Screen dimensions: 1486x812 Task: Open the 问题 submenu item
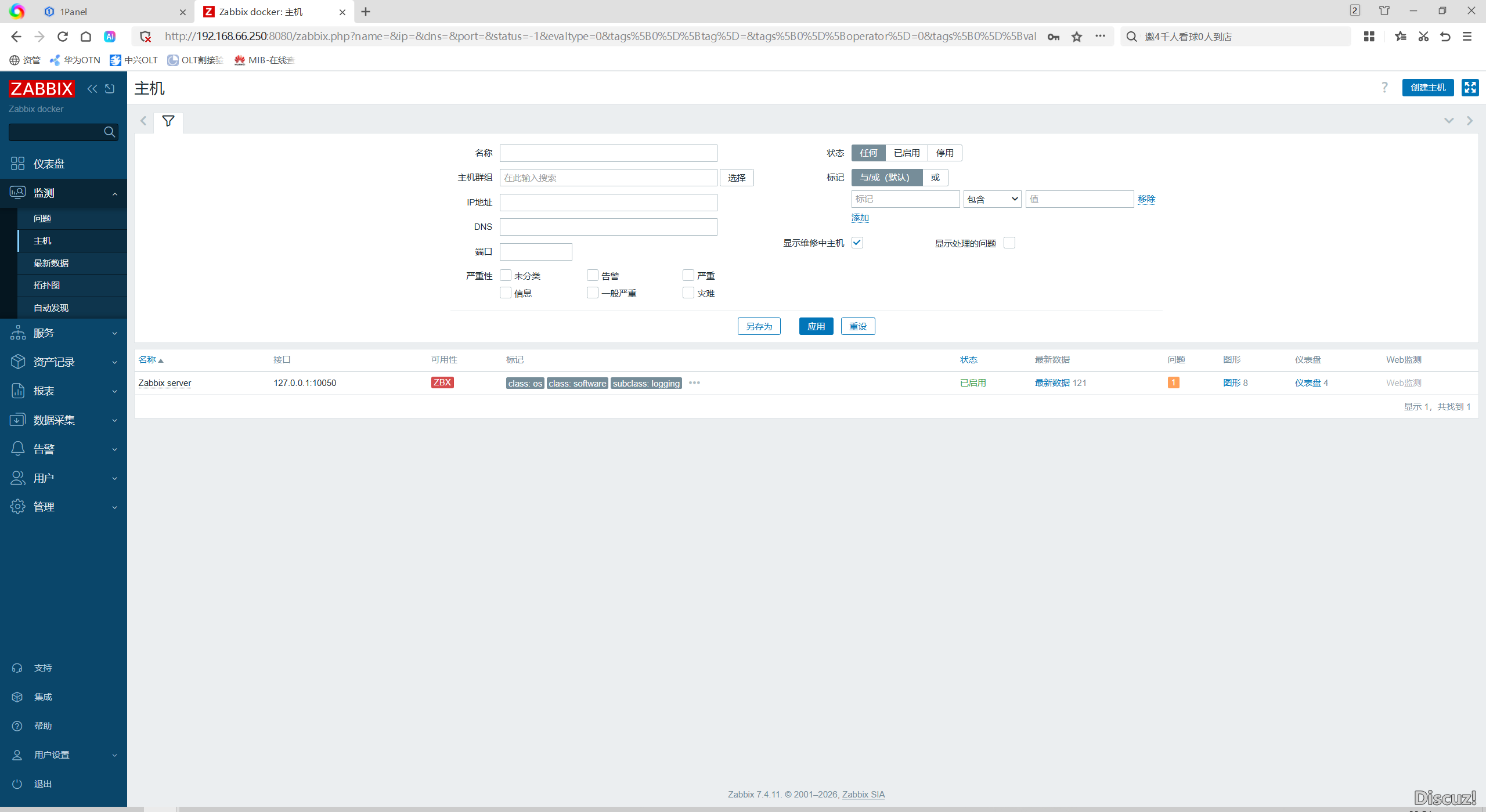(72, 218)
